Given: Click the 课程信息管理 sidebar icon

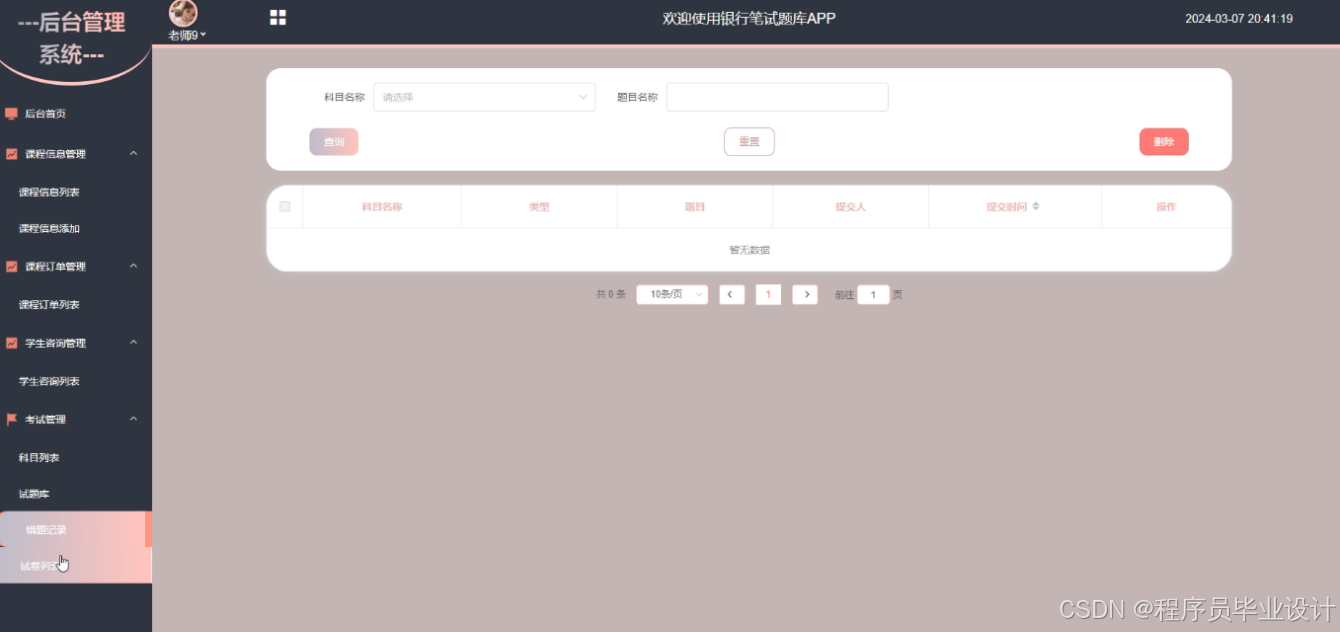Looking at the screenshot, I should (x=11, y=153).
